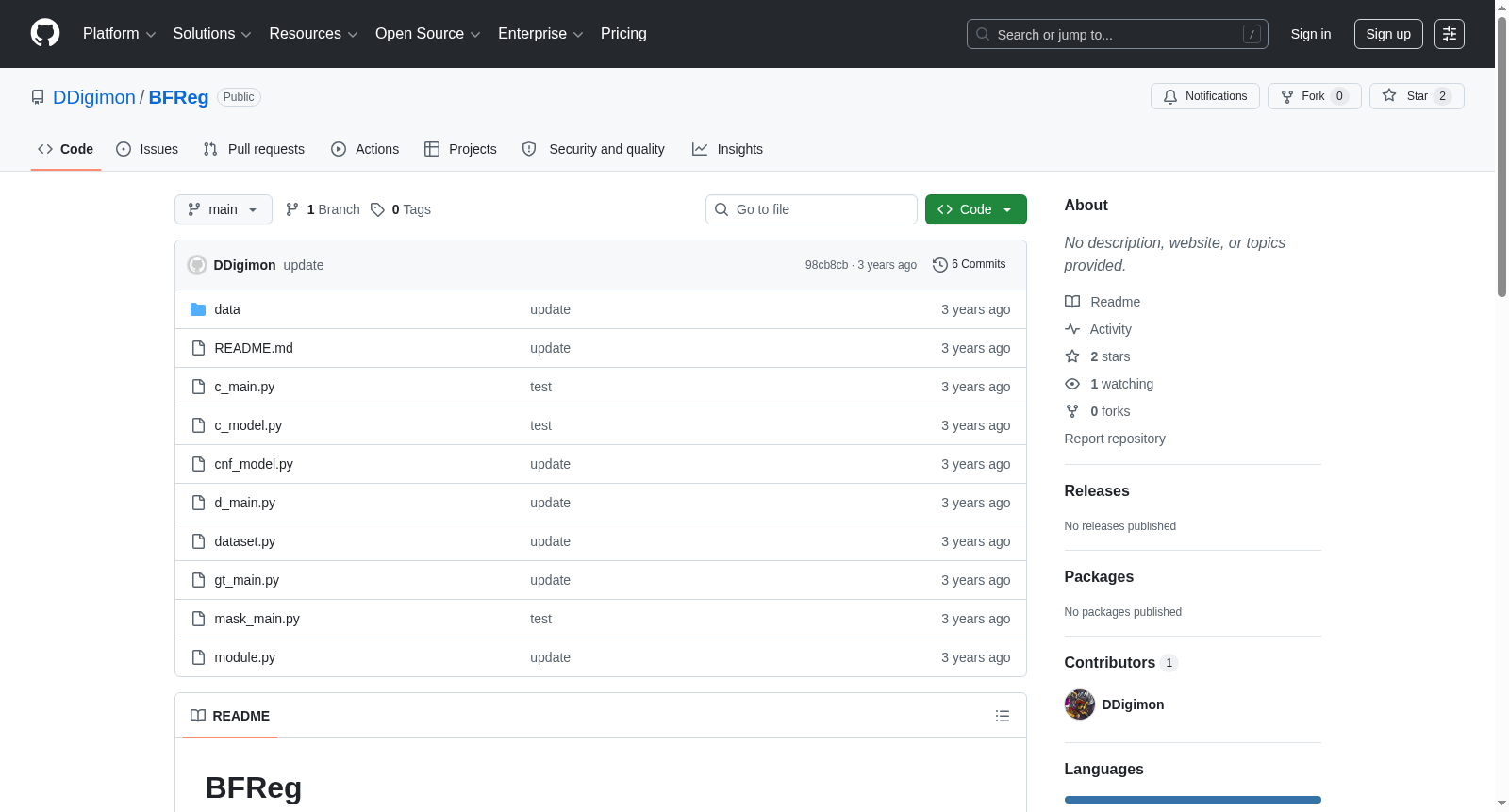Focus the Search or jump to field
Screen dimensions: 1509x812
(1118, 34)
